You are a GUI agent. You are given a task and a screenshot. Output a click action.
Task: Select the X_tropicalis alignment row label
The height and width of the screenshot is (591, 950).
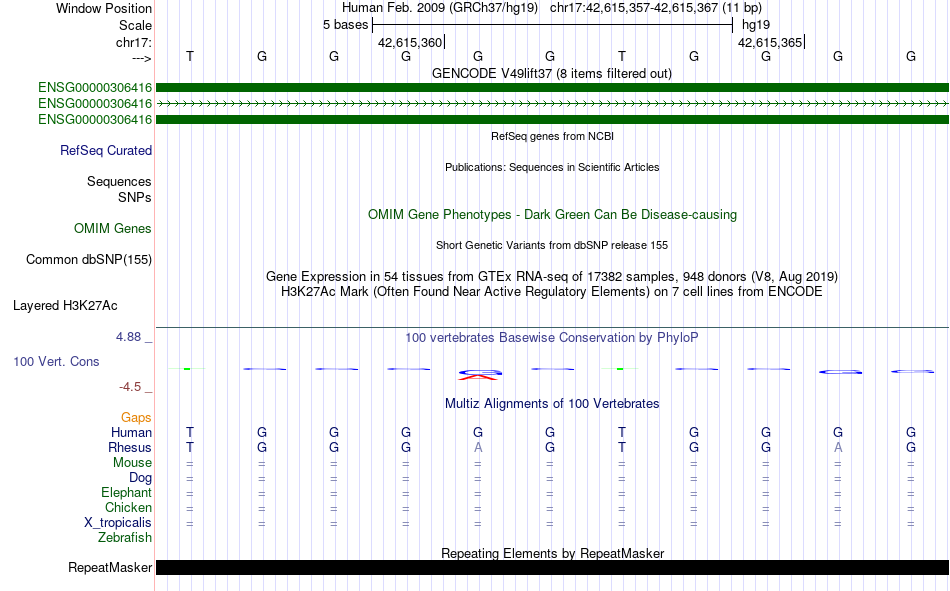tap(118, 523)
